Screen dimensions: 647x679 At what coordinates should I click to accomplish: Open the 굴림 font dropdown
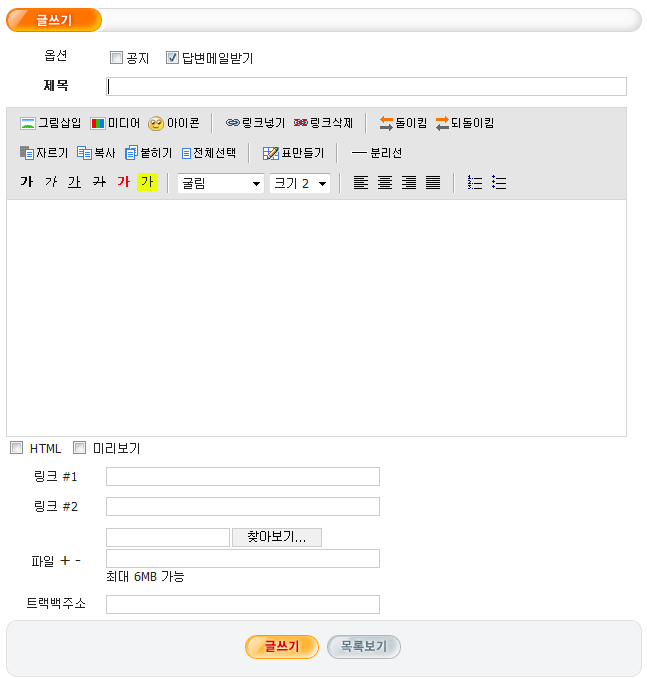pos(221,183)
